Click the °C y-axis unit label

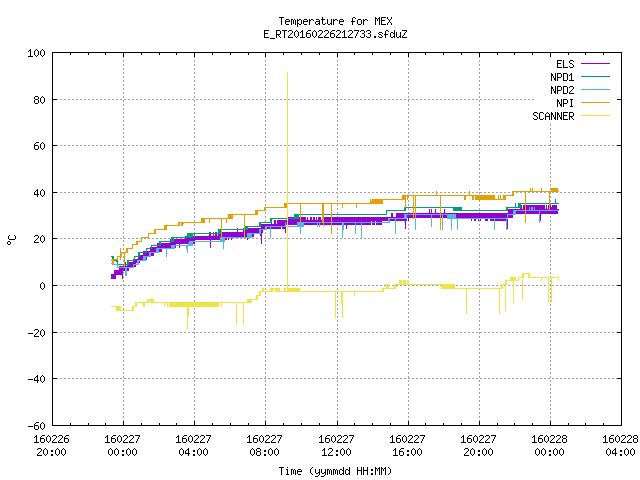coord(11,240)
